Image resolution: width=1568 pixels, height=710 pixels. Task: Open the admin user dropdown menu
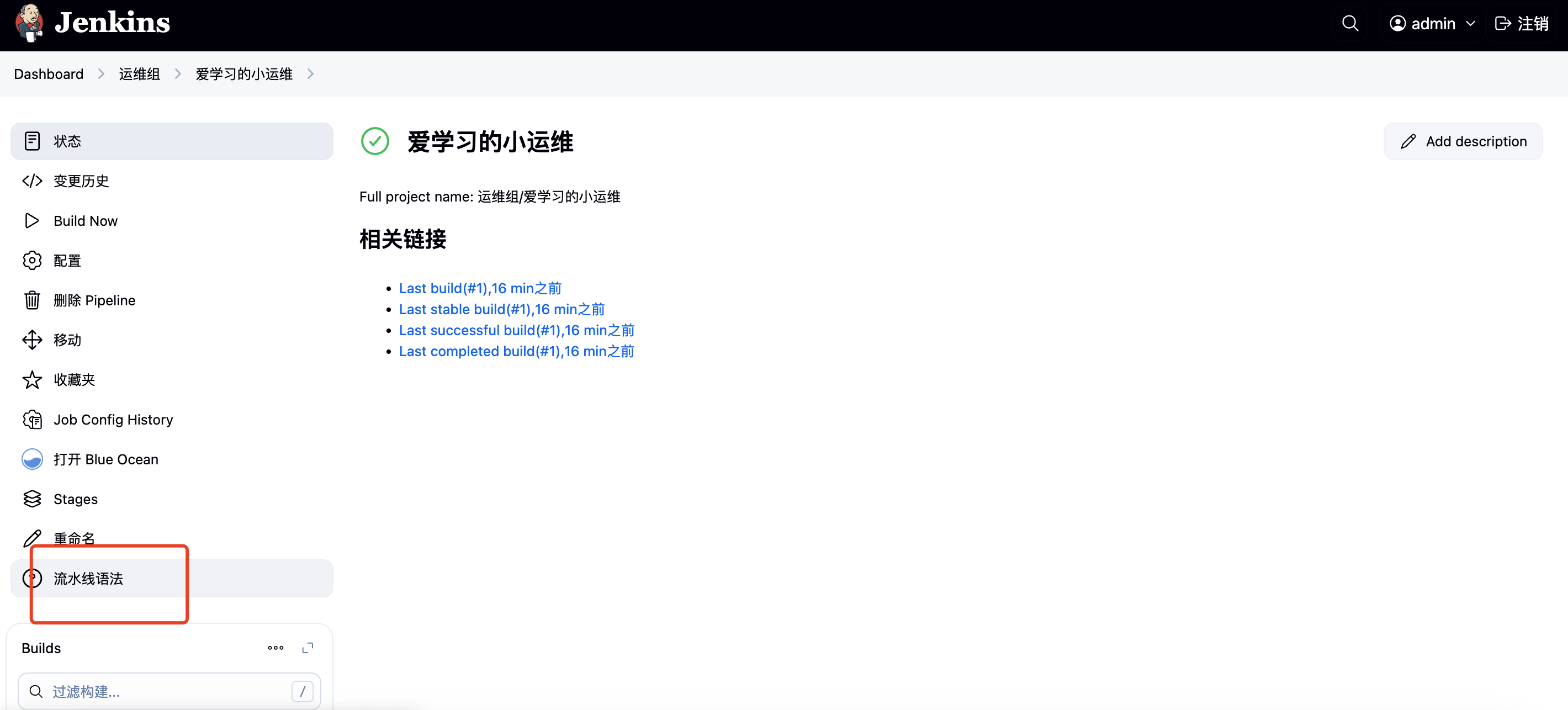click(1432, 23)
